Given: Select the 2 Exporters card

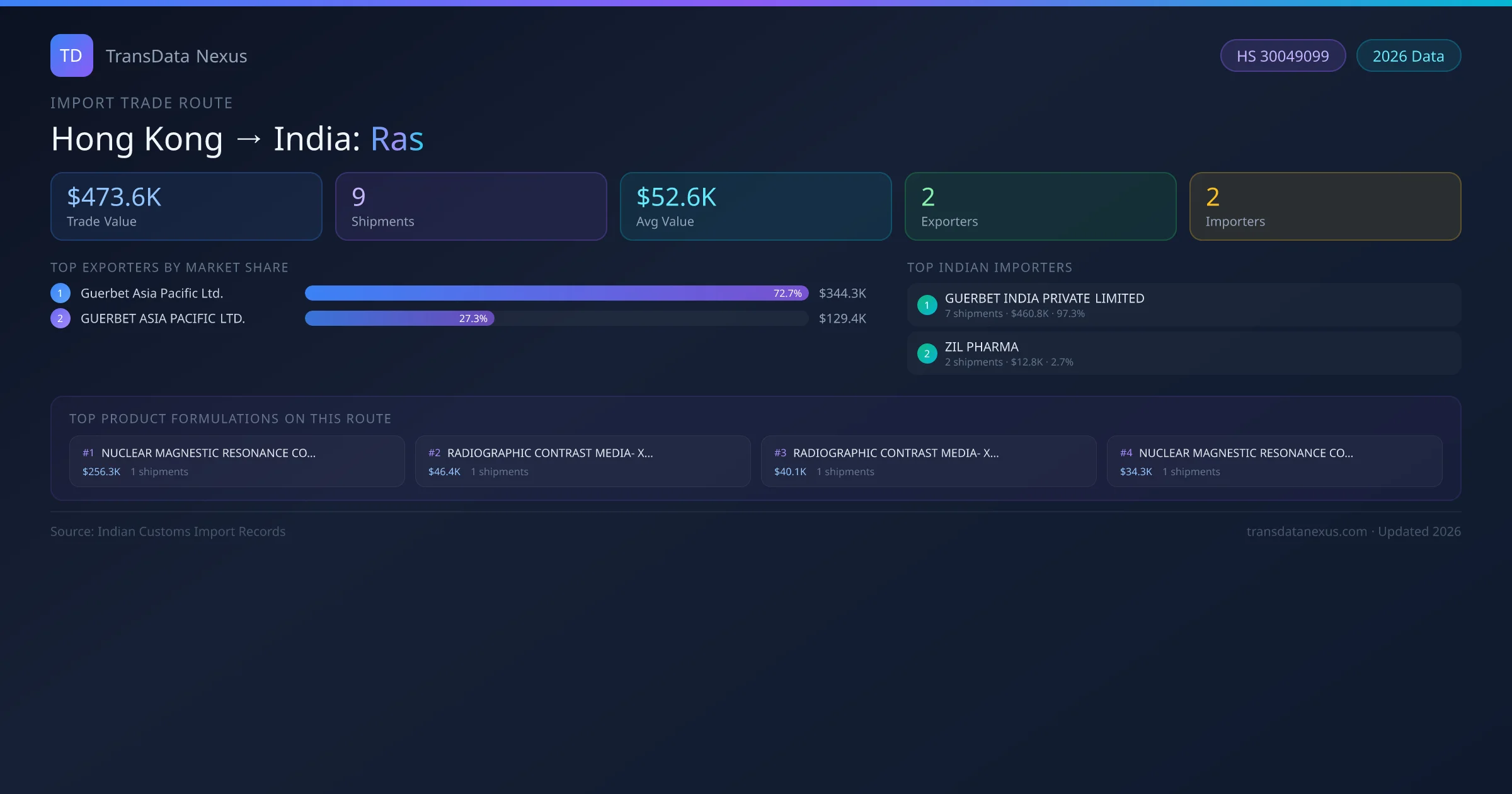Looking at the screenshot, I should [1040, 206].
